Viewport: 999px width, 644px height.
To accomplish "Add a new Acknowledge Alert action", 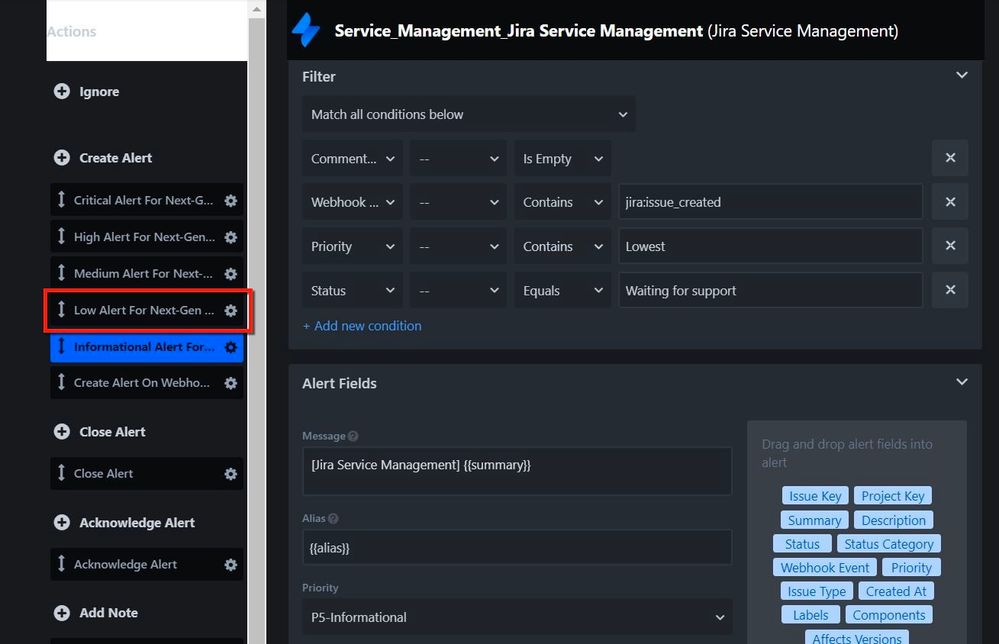I will point(62,522).
